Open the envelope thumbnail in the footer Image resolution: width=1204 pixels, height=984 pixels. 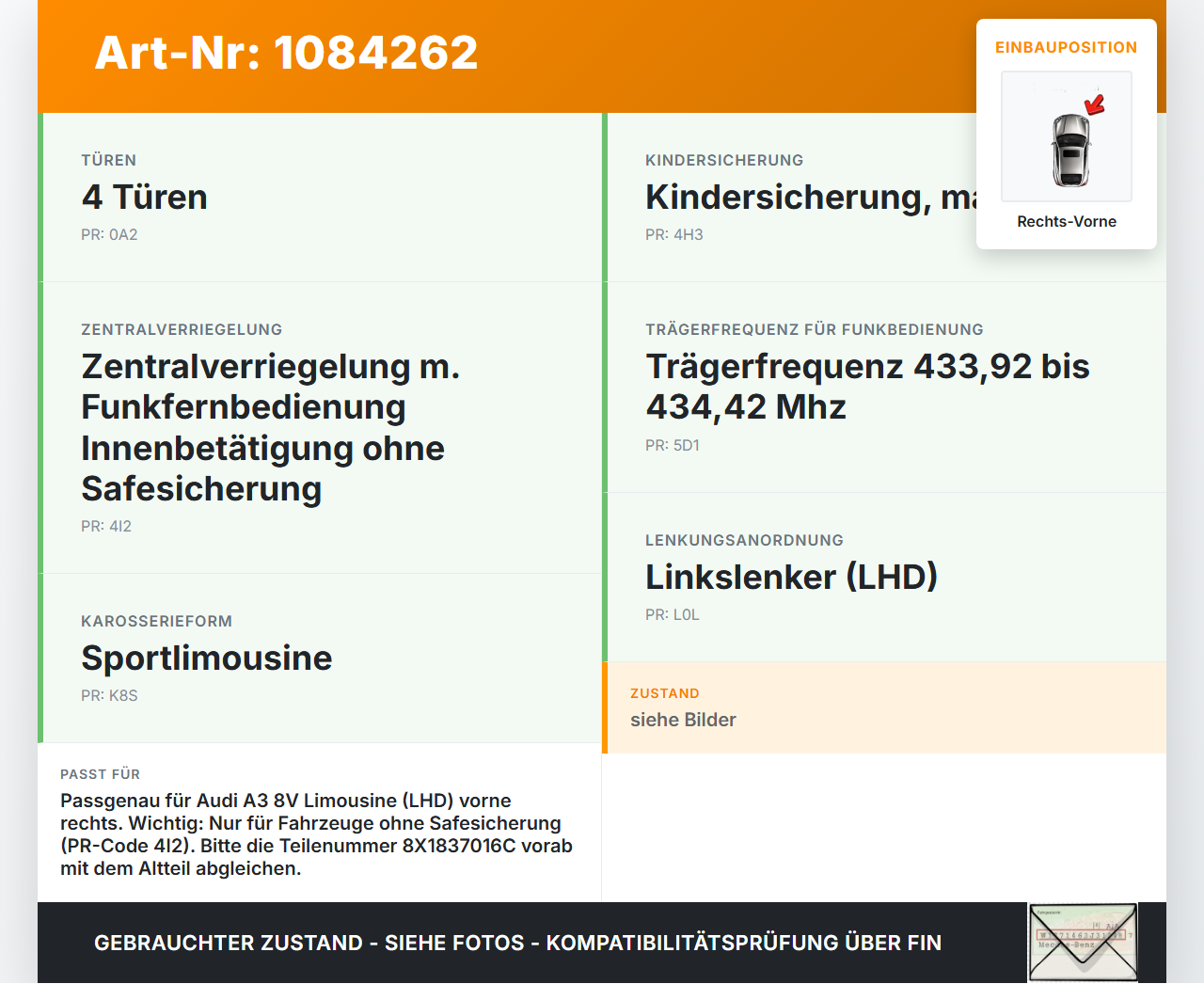[1083, 943]
